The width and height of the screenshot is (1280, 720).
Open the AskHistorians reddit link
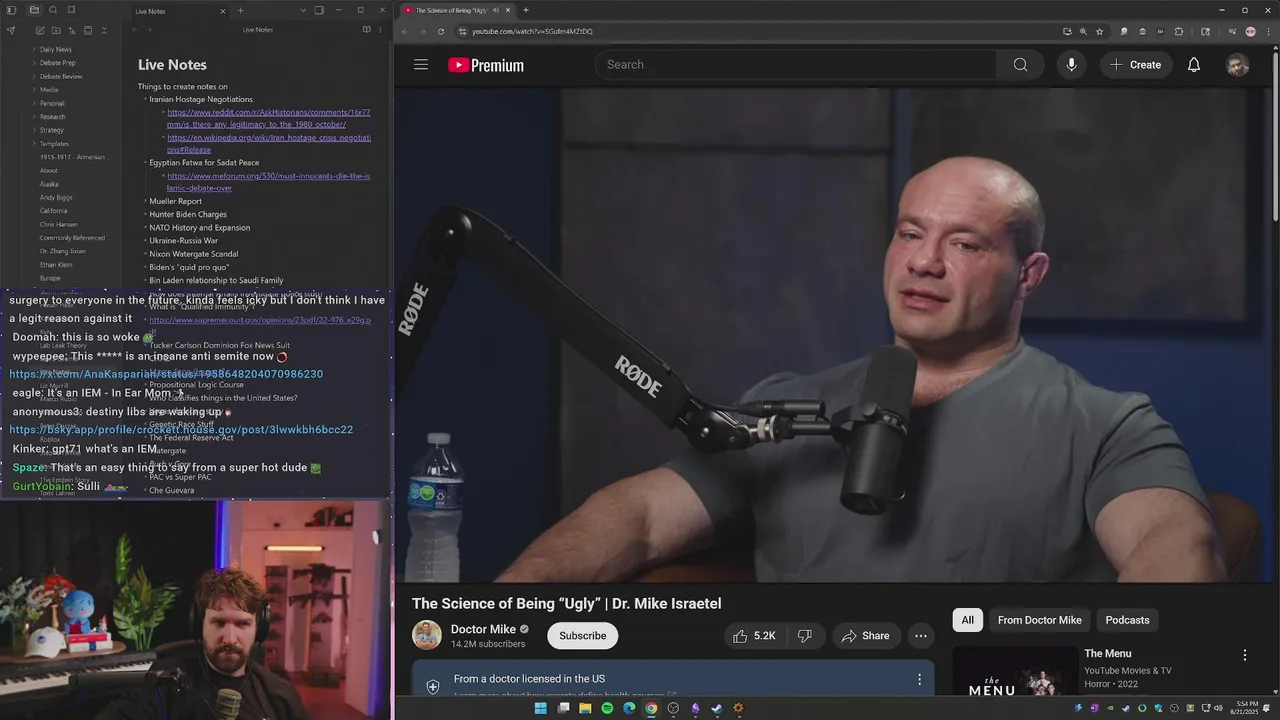point(268,118)
